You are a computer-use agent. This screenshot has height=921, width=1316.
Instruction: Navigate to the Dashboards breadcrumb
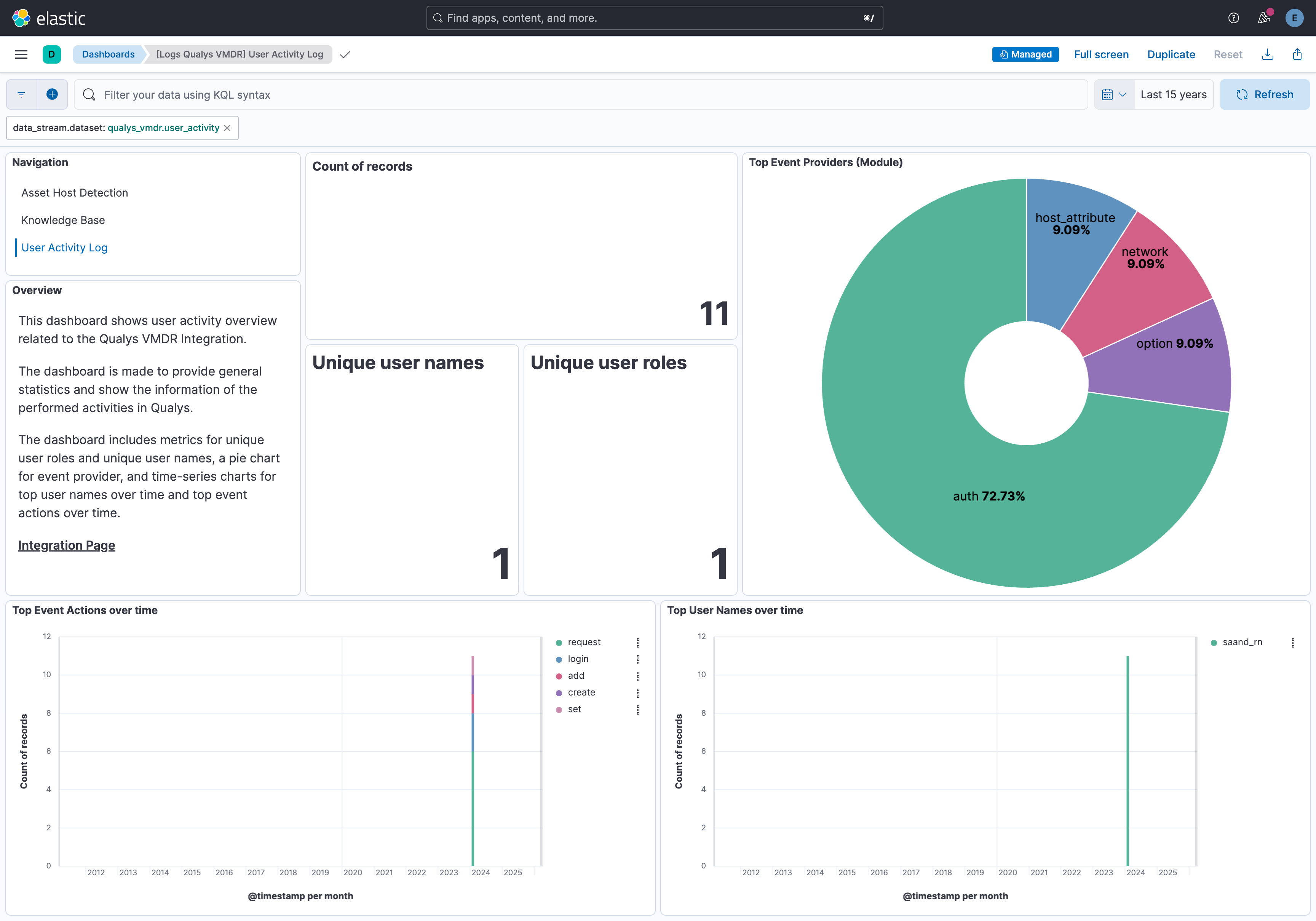tap(108, 54)
